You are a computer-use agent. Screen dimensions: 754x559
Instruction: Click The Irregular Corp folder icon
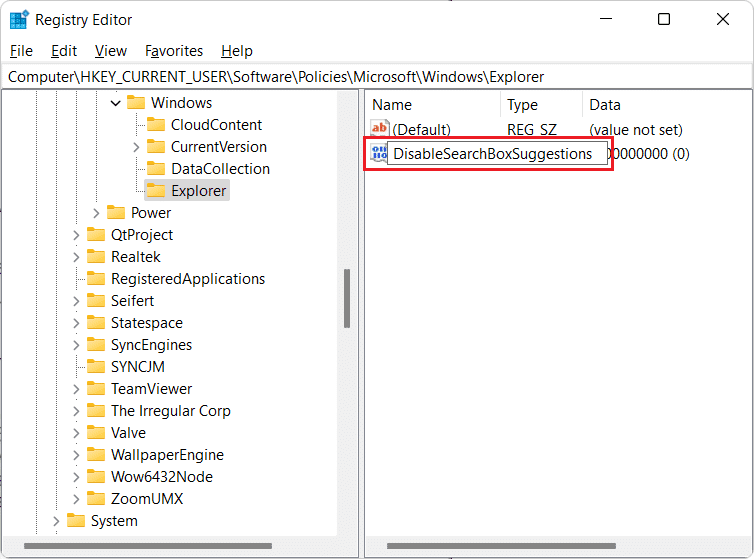pos(96,411)
